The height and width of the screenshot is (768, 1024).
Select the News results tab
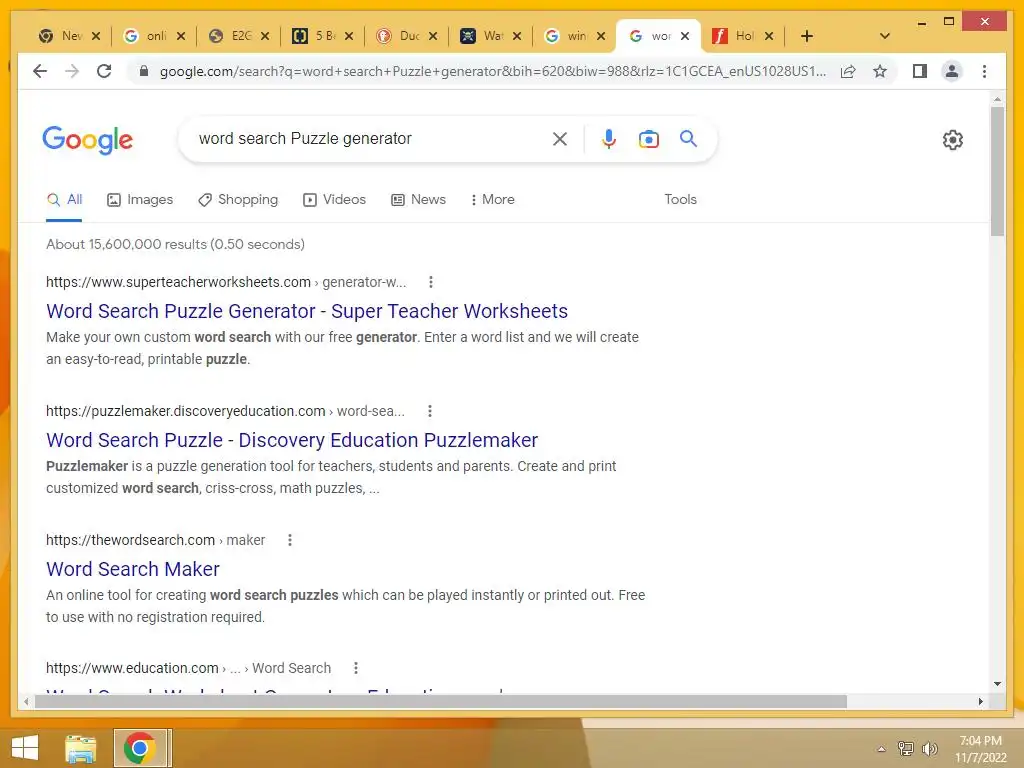[419, 199]
